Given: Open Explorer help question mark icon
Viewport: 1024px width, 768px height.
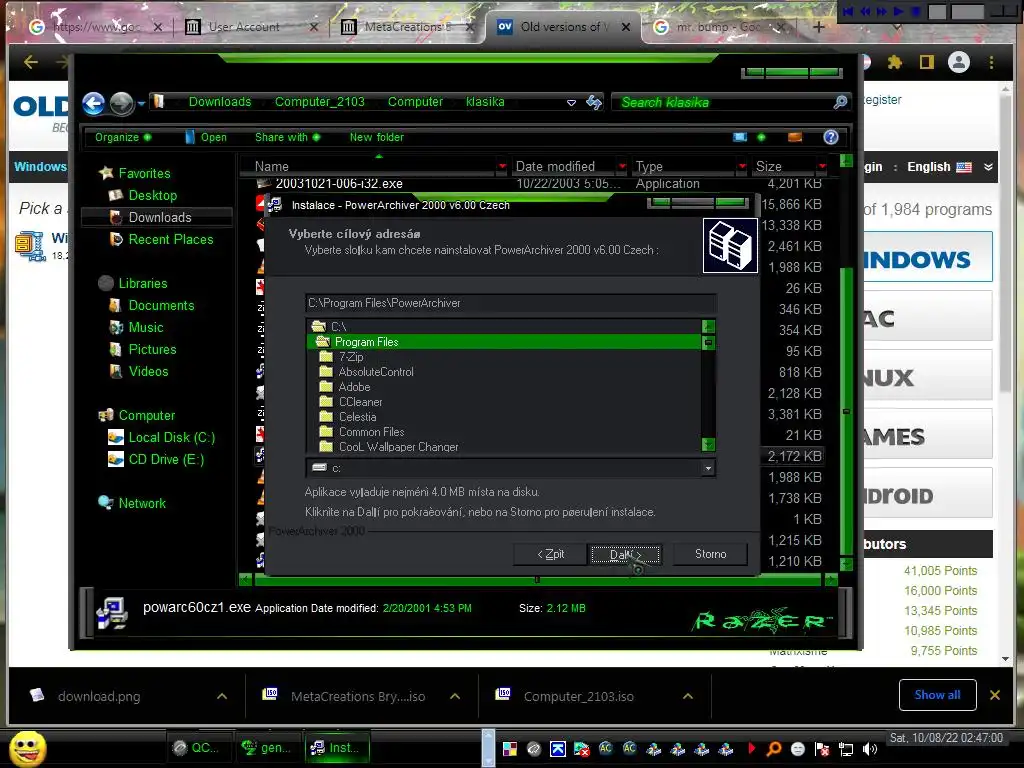Looking at the screenshot, I should [831, 137].
